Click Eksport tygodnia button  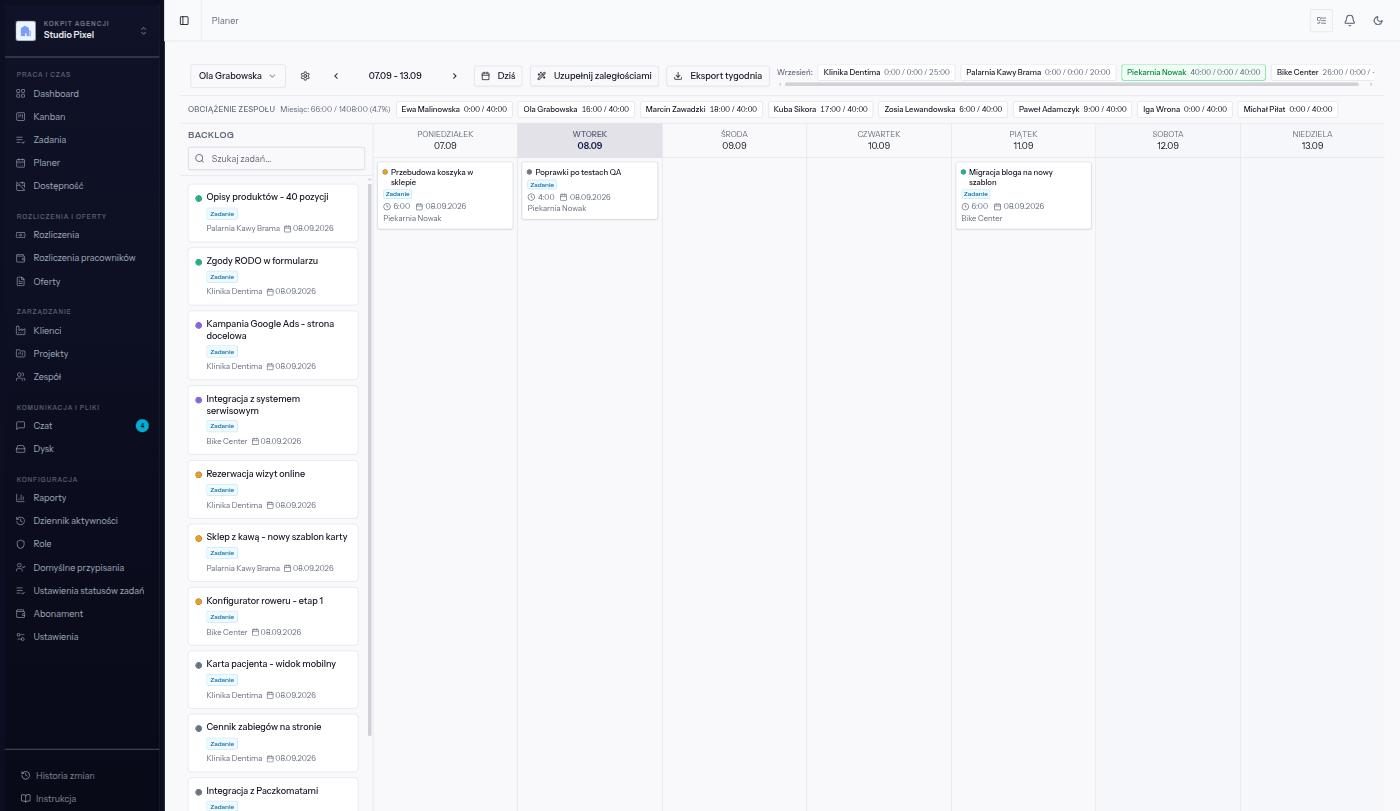click(718, 76)
